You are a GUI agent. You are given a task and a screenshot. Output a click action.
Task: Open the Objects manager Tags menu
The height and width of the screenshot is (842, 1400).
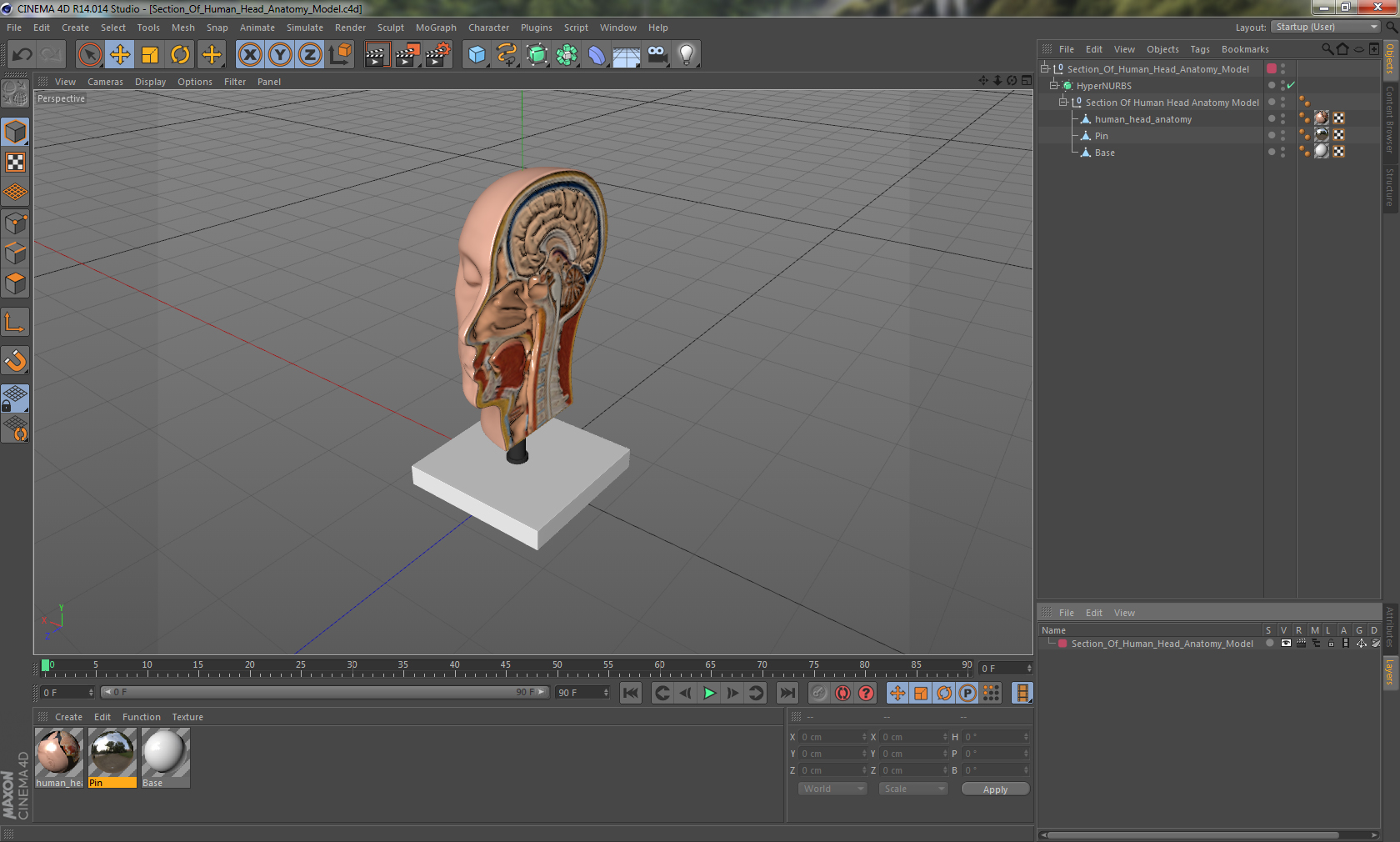1199,49
